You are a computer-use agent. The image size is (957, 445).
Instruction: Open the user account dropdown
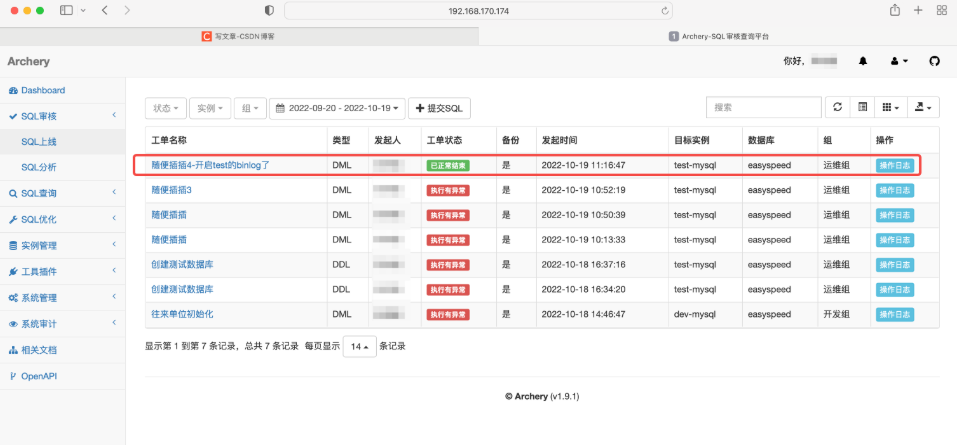900,61
